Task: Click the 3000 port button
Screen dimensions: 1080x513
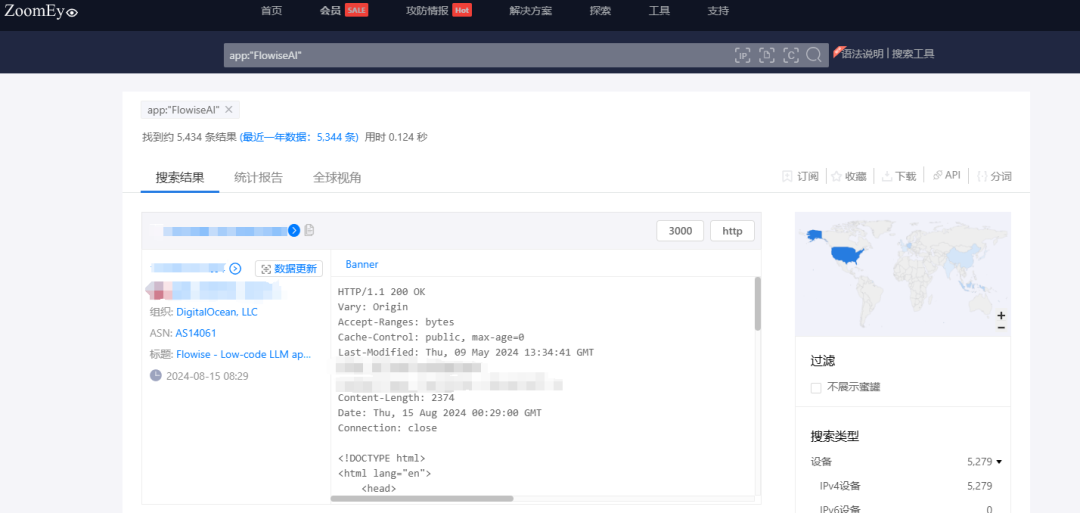Action: 681,231
